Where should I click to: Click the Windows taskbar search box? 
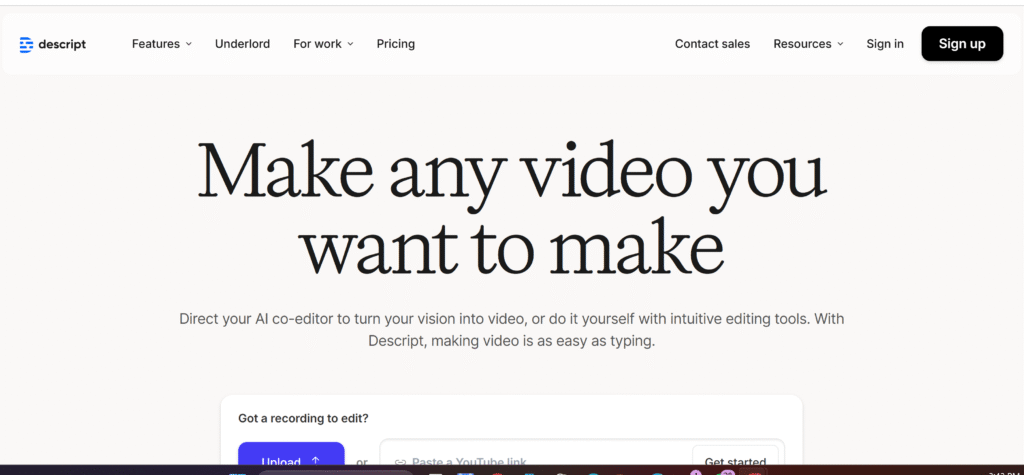pos(335,471)
